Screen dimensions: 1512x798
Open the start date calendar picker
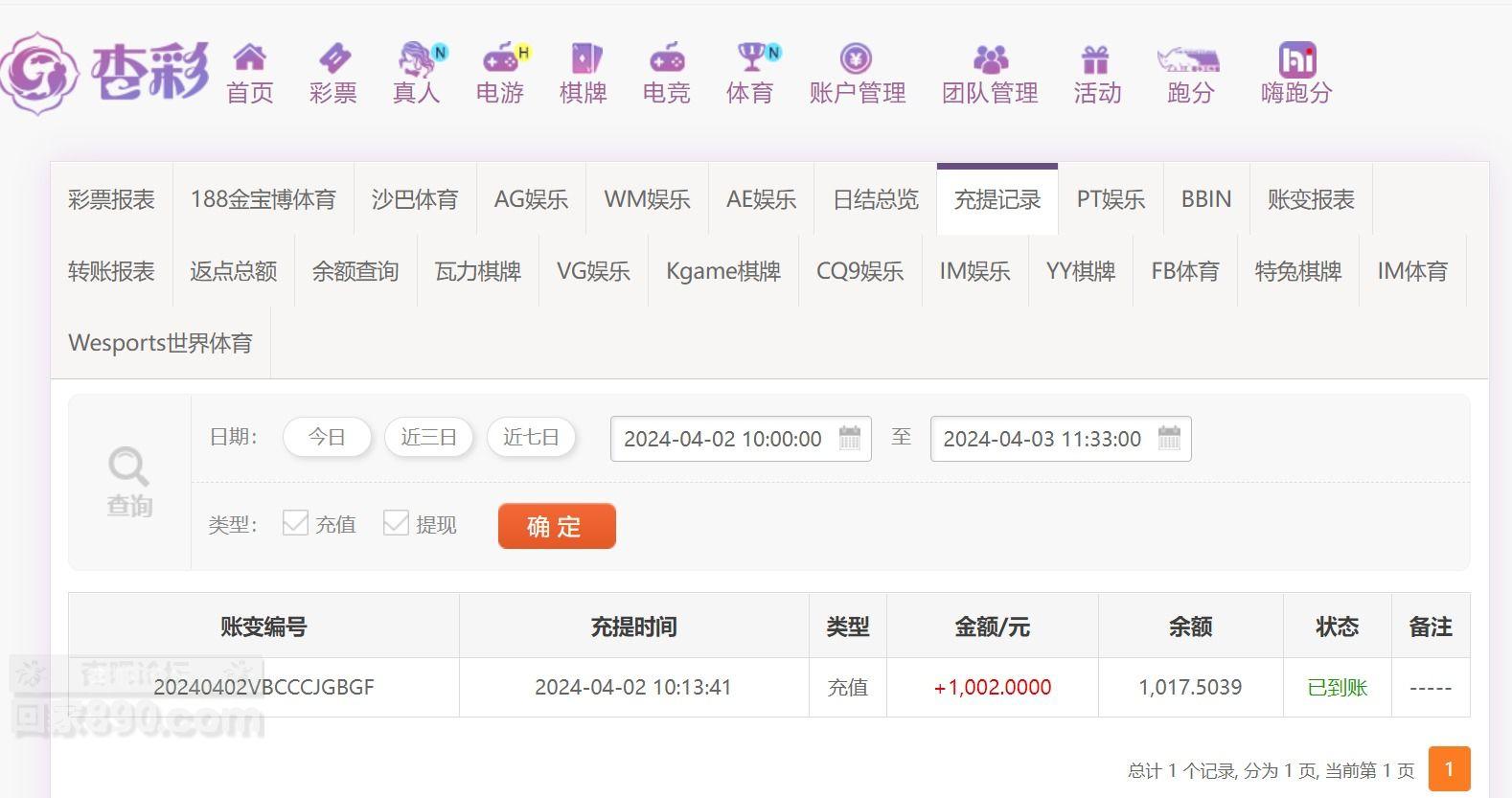850,439
